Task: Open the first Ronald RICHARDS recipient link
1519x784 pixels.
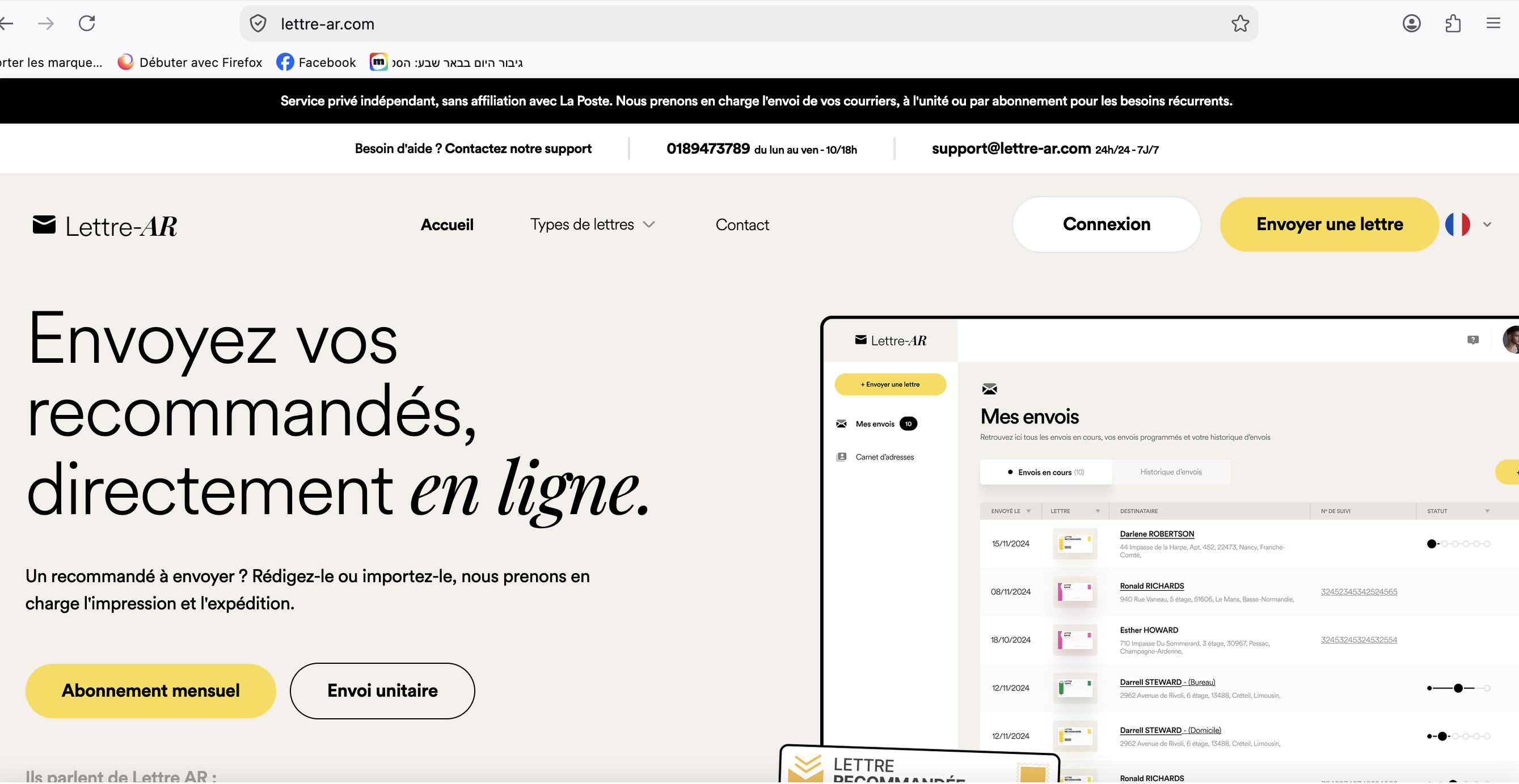Action: point(1151,587)
